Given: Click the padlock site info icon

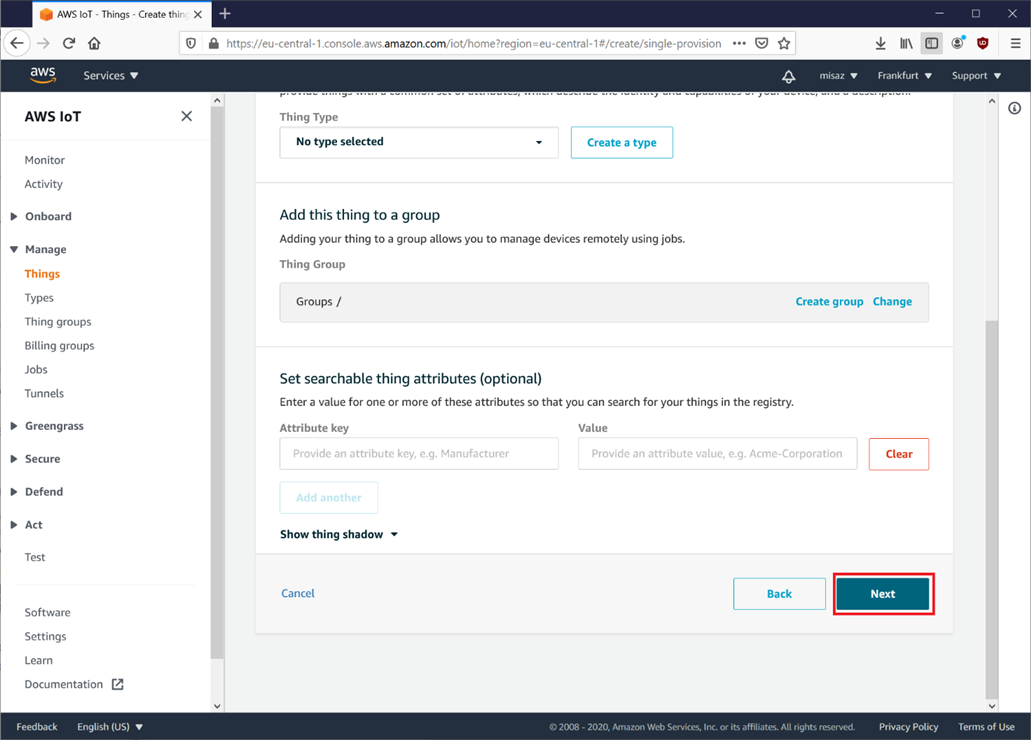Looking at the screenshot, I should coord(213,43).
